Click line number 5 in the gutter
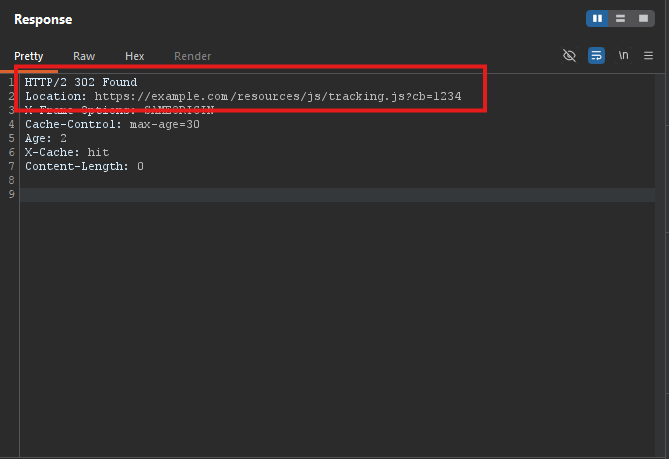This screenshot has height=459, width=669. (x=12, y=138)
